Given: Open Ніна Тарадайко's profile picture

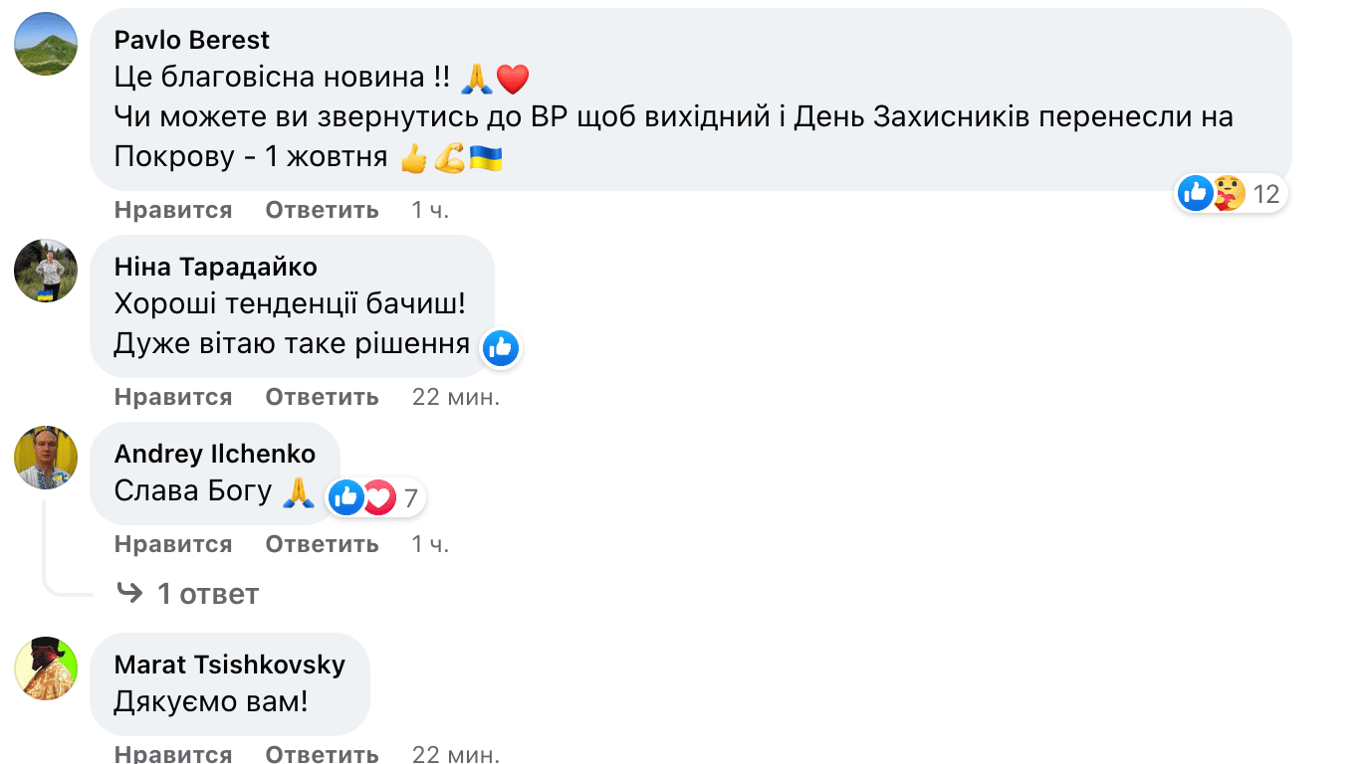Looking at the screenshot, I should click(x=45, y=271).
